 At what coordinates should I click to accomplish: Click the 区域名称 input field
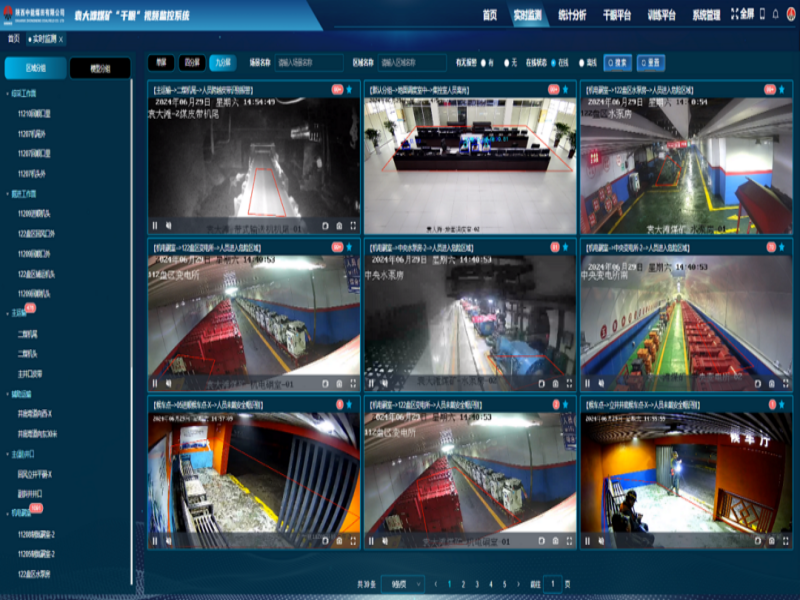pyautogui.click(x=410, y=62)
